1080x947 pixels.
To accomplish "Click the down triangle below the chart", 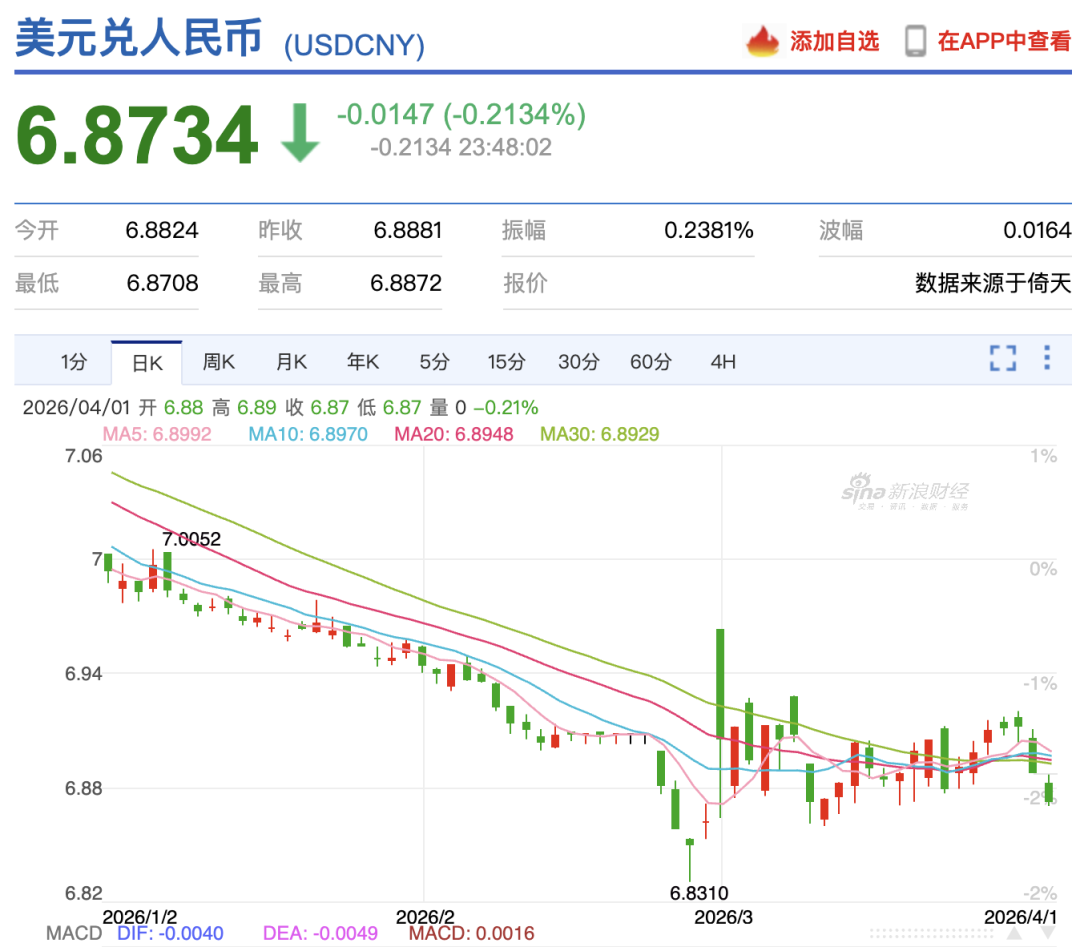I will coord(1047,933).
